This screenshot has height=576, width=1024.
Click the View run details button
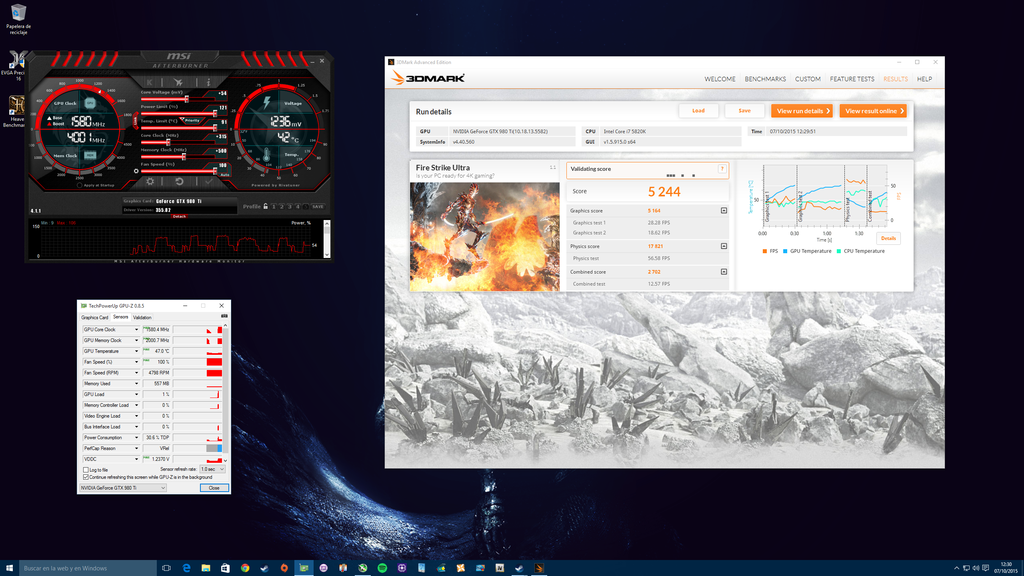point(802,111)
